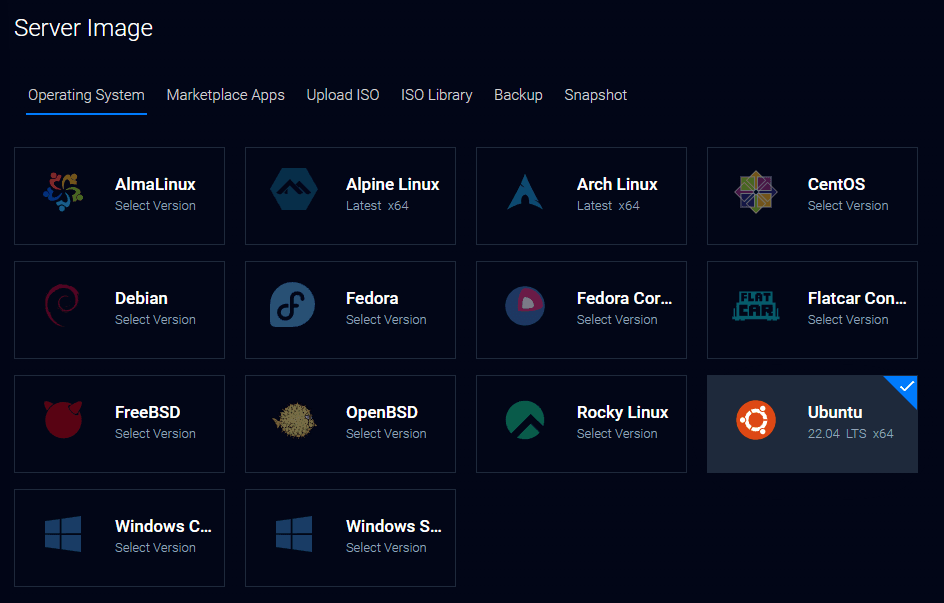
Task: Click the Flatcar Container logo
Action: pyautogui.click(x=755, y=306)
